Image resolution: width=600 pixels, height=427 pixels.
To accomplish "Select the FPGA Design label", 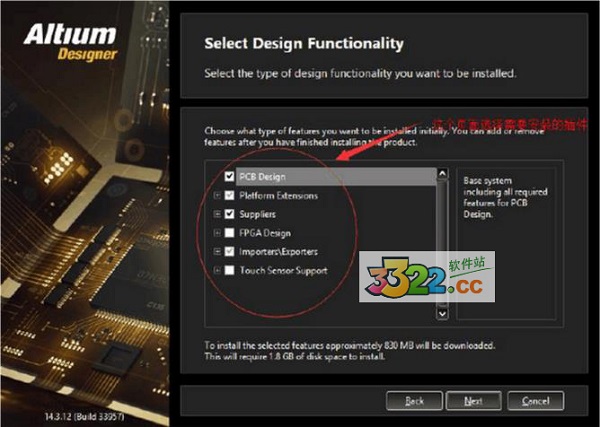I will coord(265,233).
